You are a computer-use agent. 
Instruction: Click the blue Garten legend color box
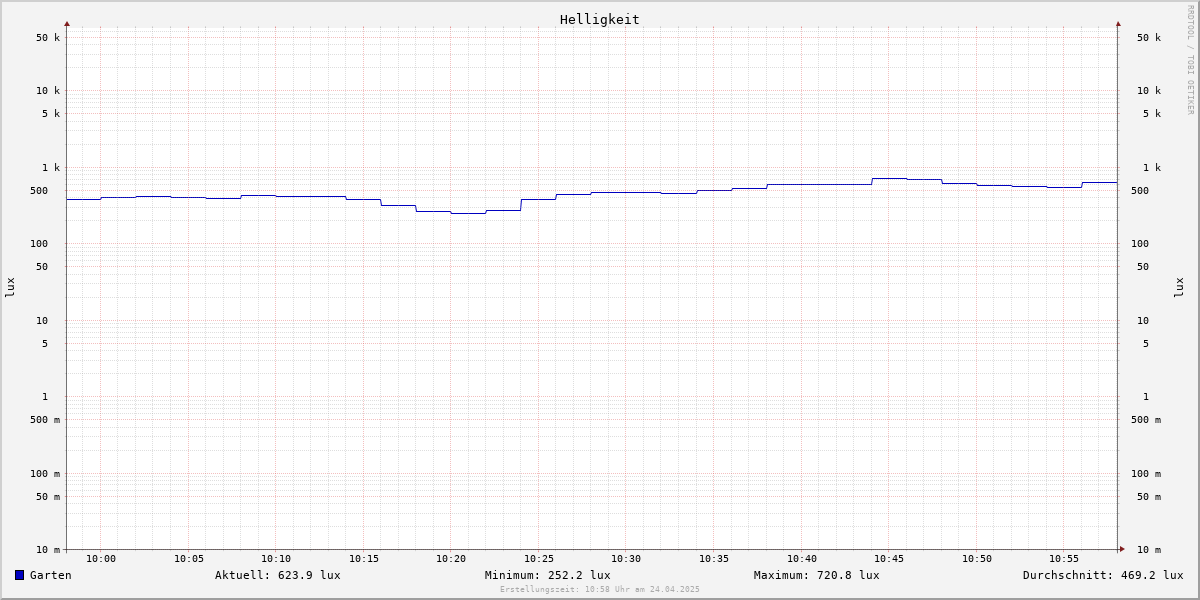pos(19,575)
